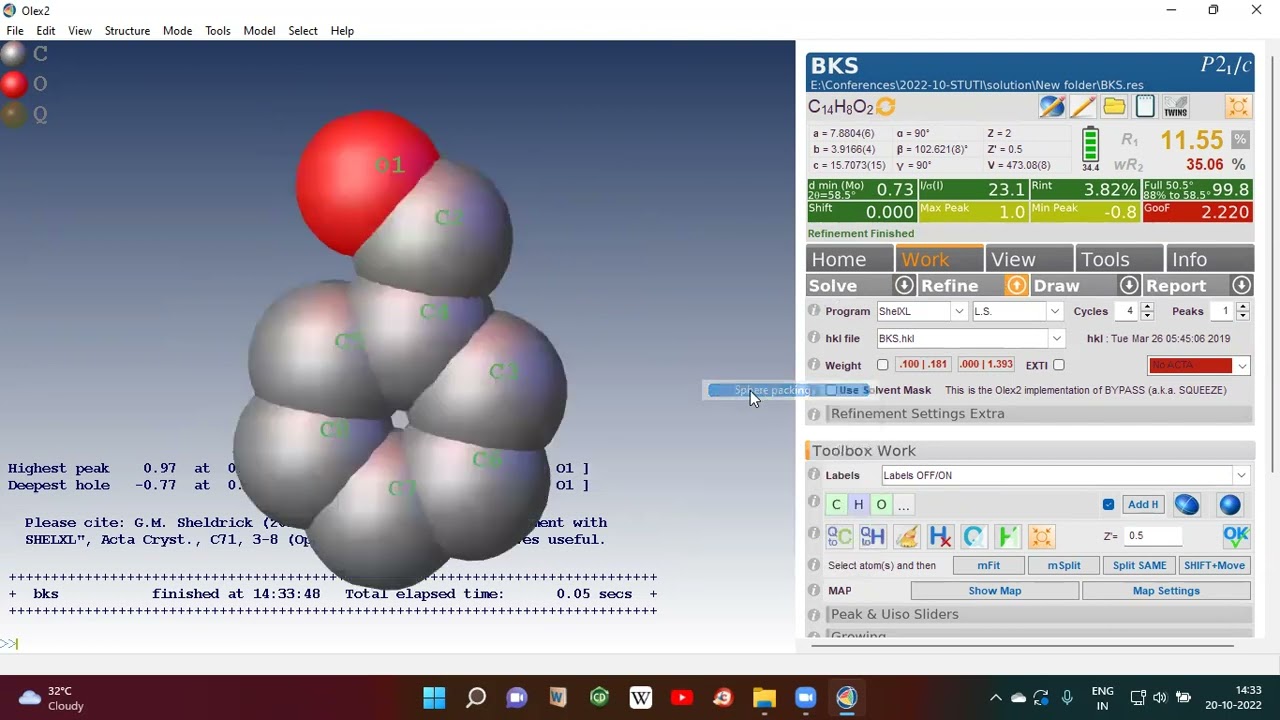The width and height of the screenshot is (1280, 720).
Task: Click the Z' value input field
Action: tap(1153, 536)
